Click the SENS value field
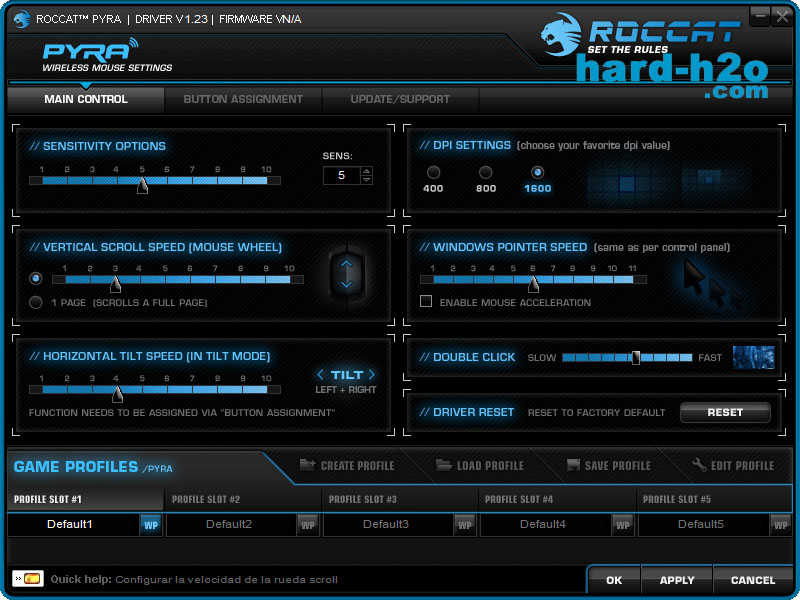The width and height of the screenshot is (800, 600). [x=341, y=176]
